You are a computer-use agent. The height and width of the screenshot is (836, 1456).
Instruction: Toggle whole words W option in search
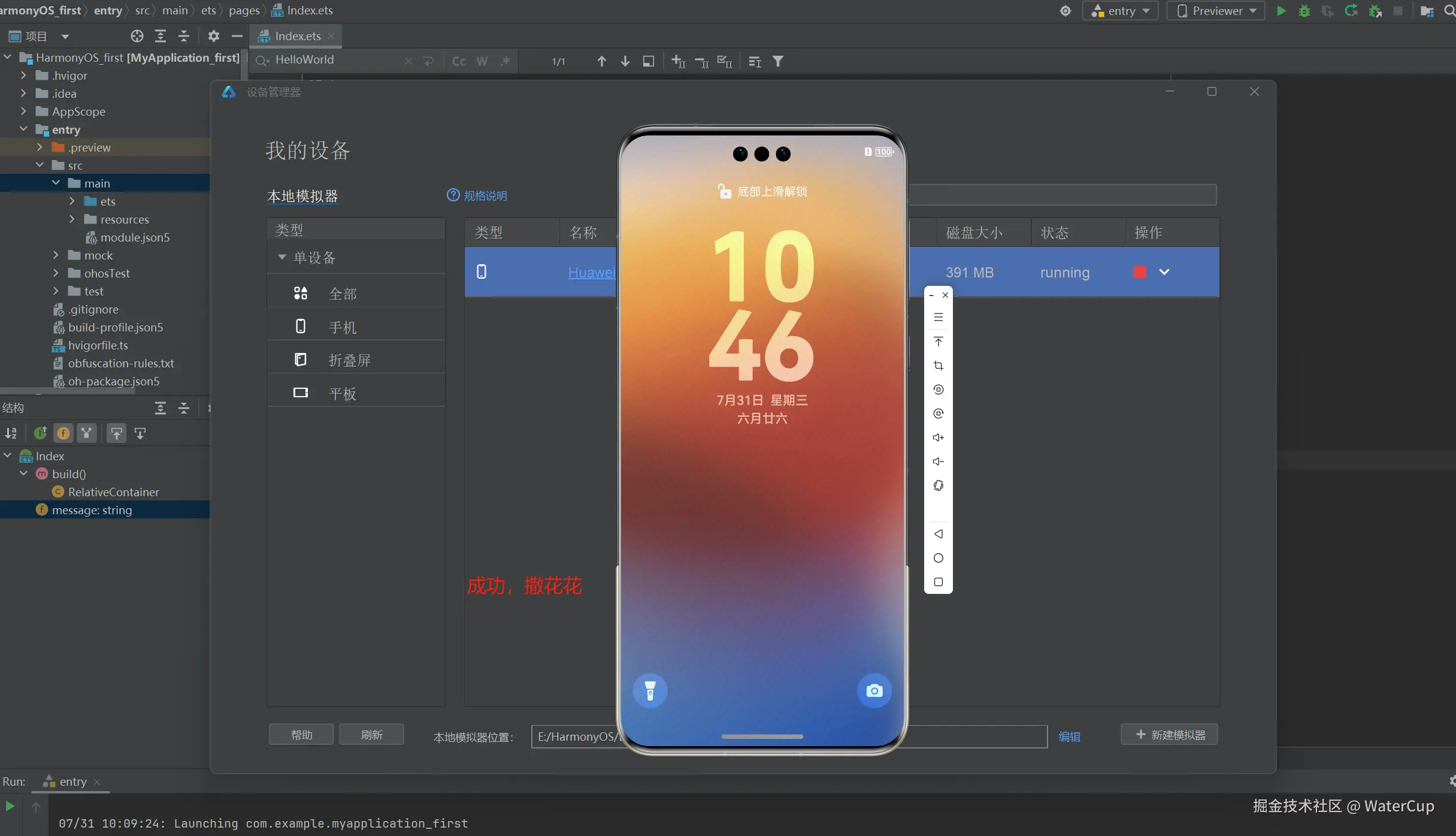(x=482, y=61)
